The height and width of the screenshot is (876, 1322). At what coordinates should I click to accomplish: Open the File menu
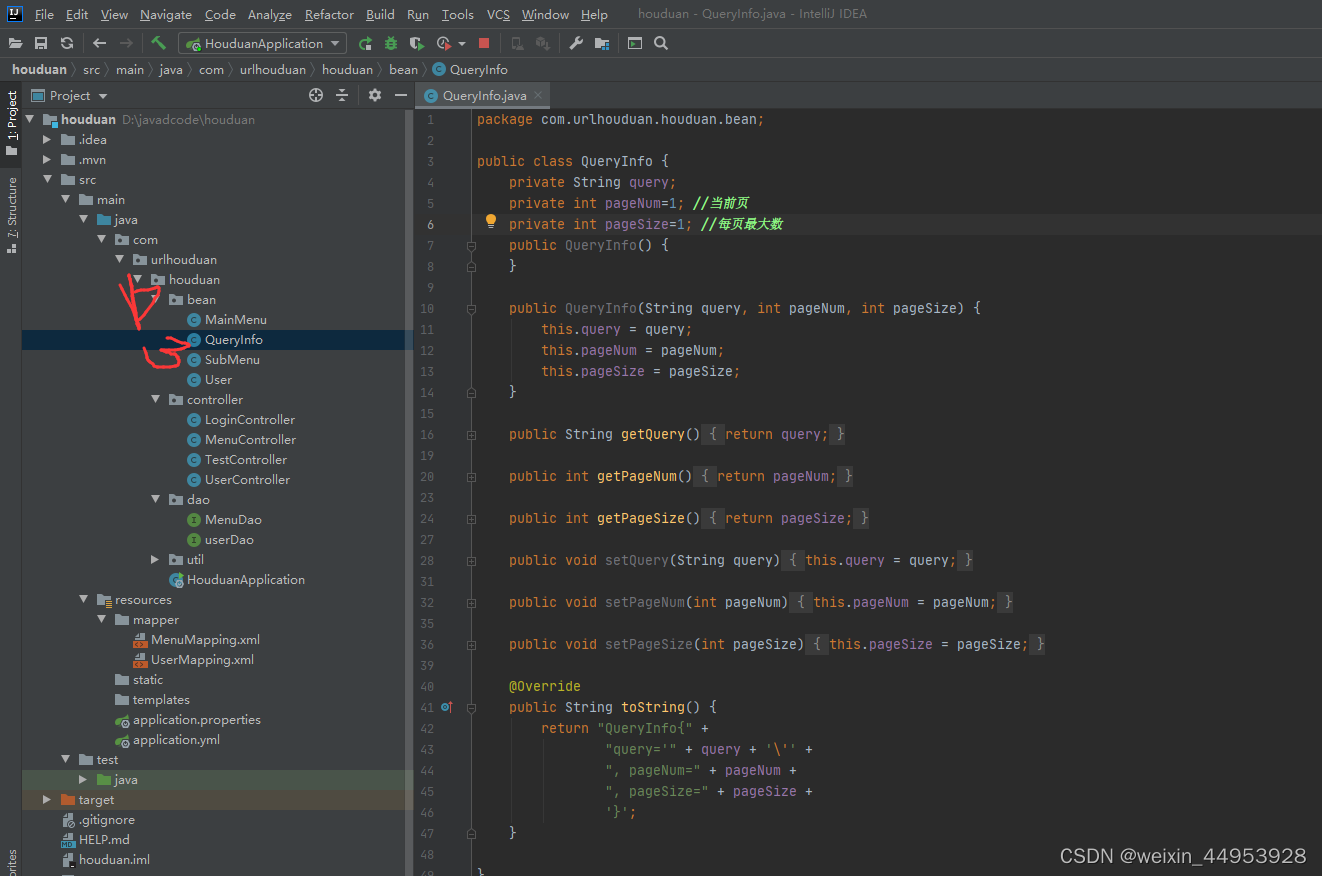click(44, 14)
